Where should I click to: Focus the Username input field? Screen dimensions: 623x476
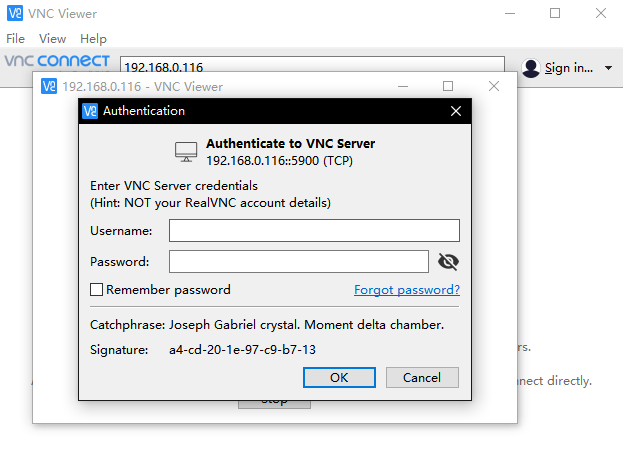(314, 230)
